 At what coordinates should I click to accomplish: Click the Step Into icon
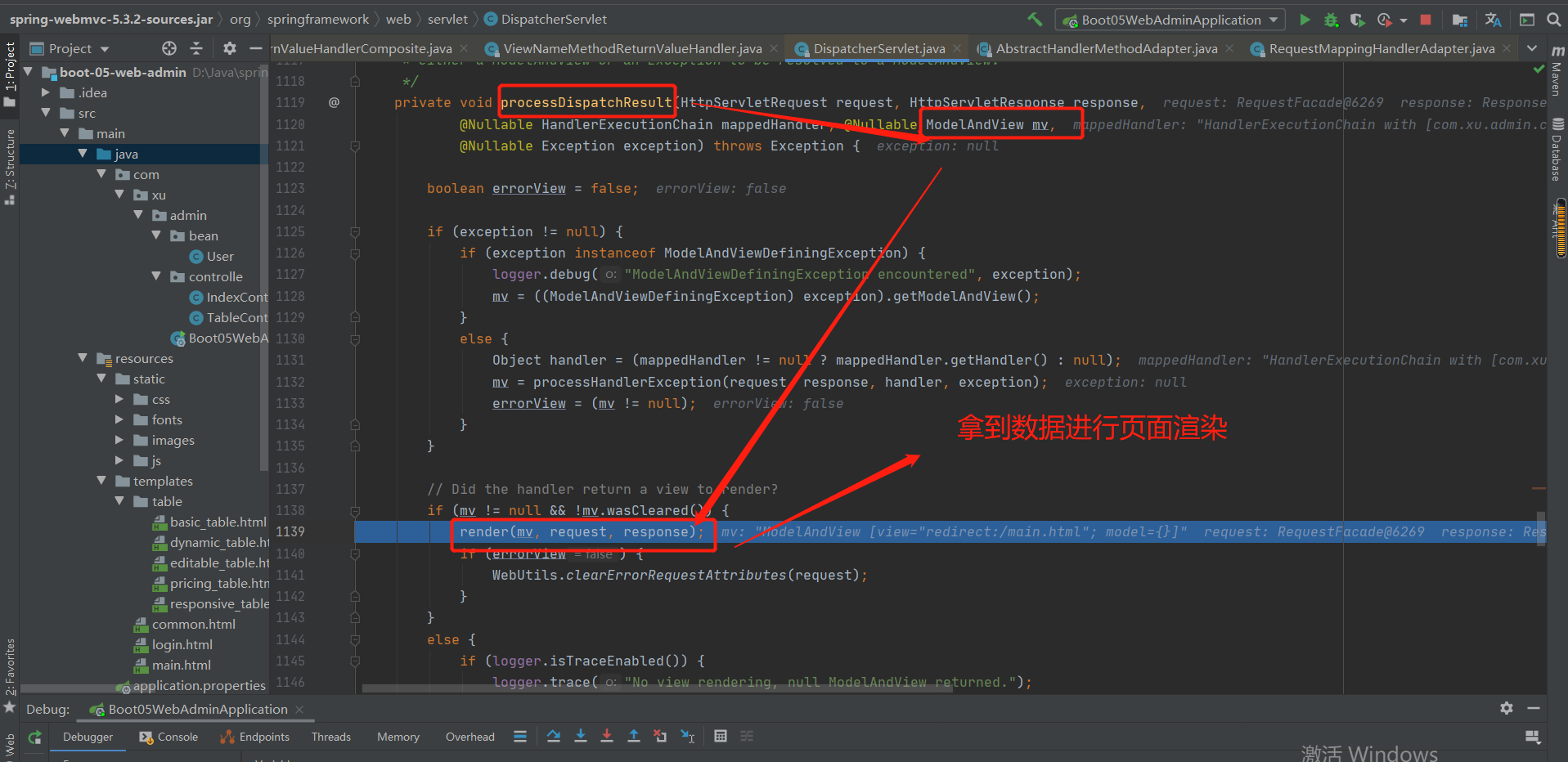coord(581,737)
